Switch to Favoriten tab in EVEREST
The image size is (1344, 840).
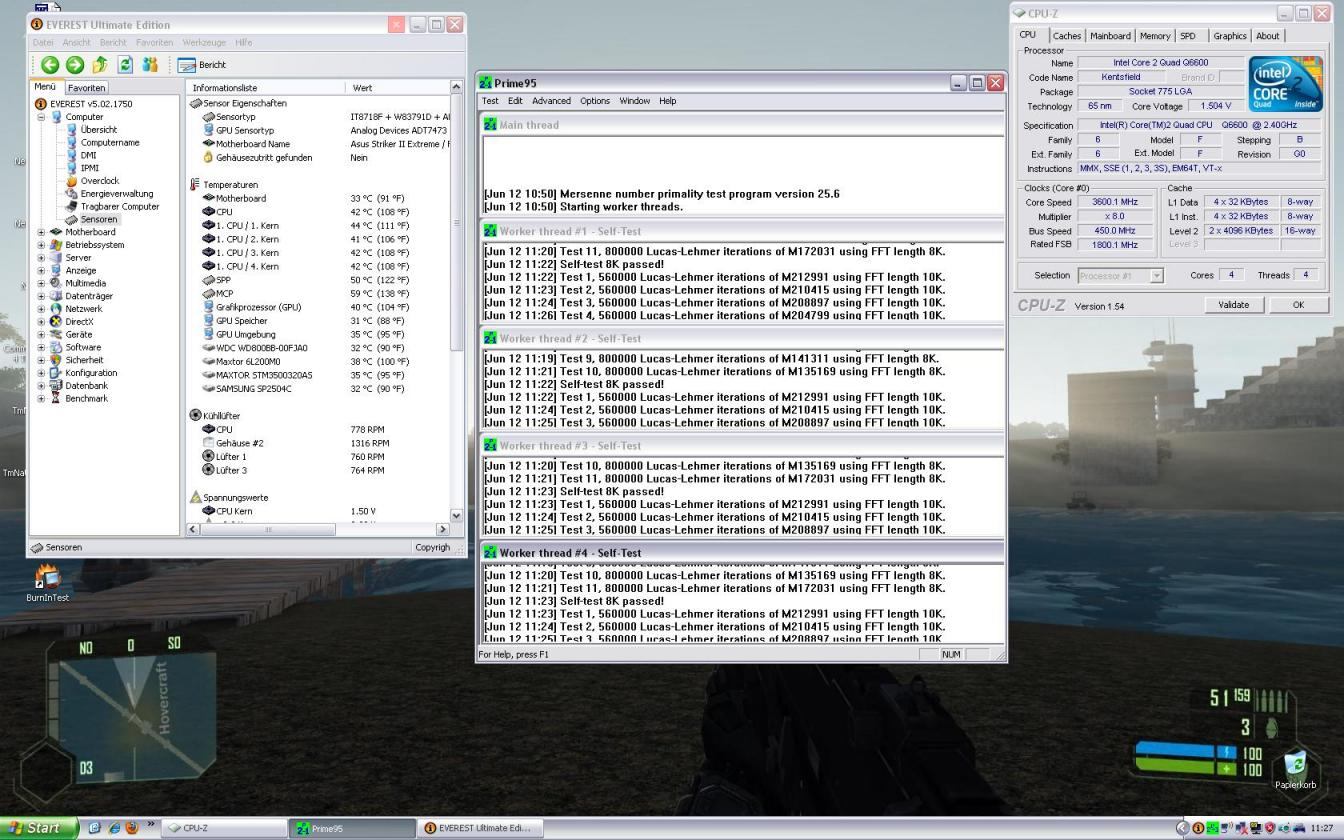click(x=86, y=88)
